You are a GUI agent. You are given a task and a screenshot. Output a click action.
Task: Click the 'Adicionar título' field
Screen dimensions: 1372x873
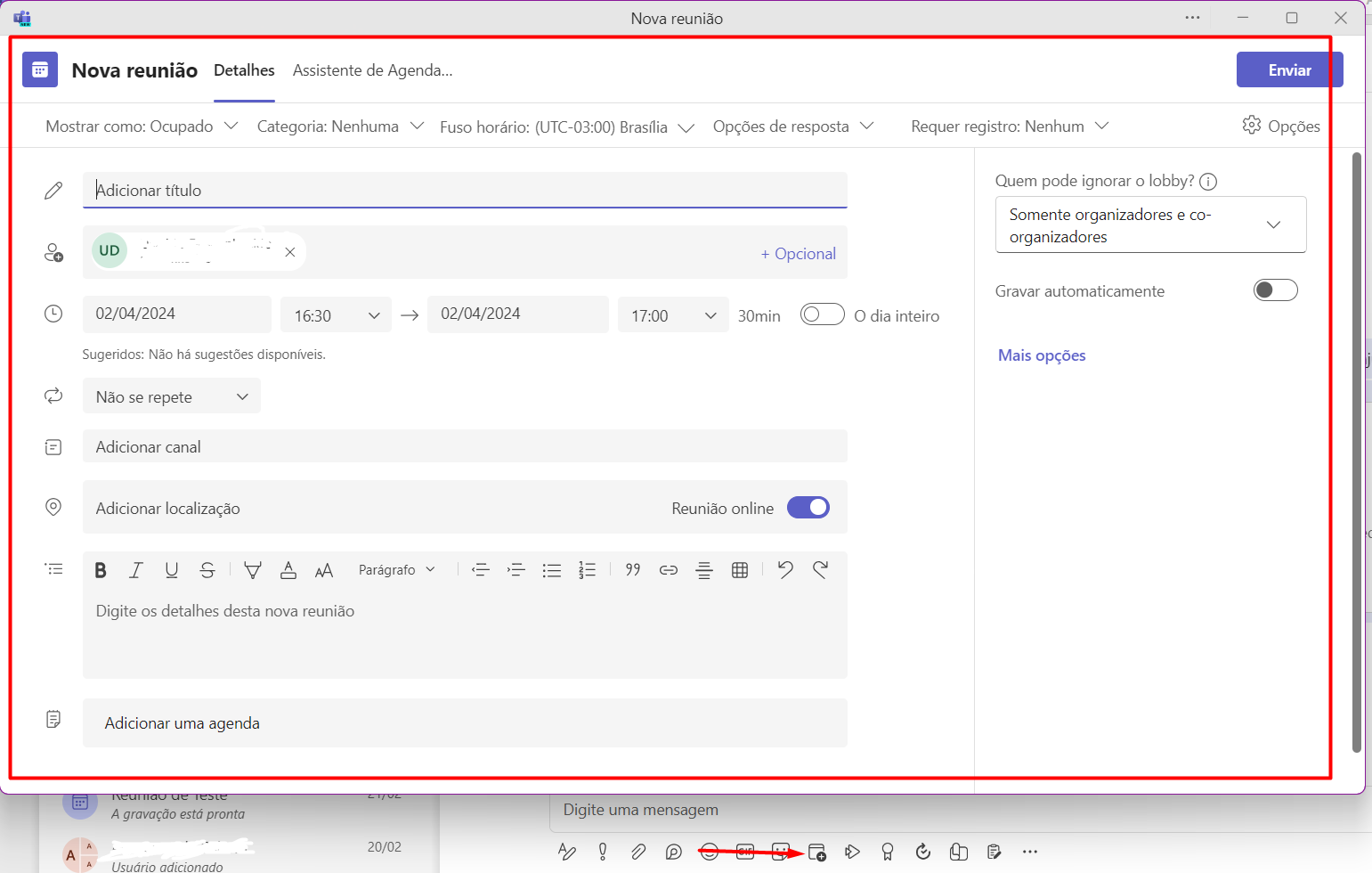(465, 190)
